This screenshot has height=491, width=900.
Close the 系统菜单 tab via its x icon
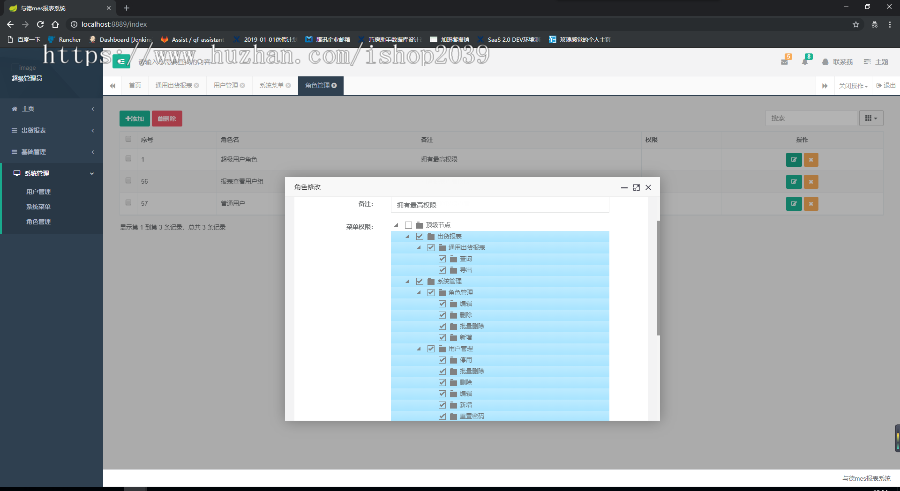[288, 86]
